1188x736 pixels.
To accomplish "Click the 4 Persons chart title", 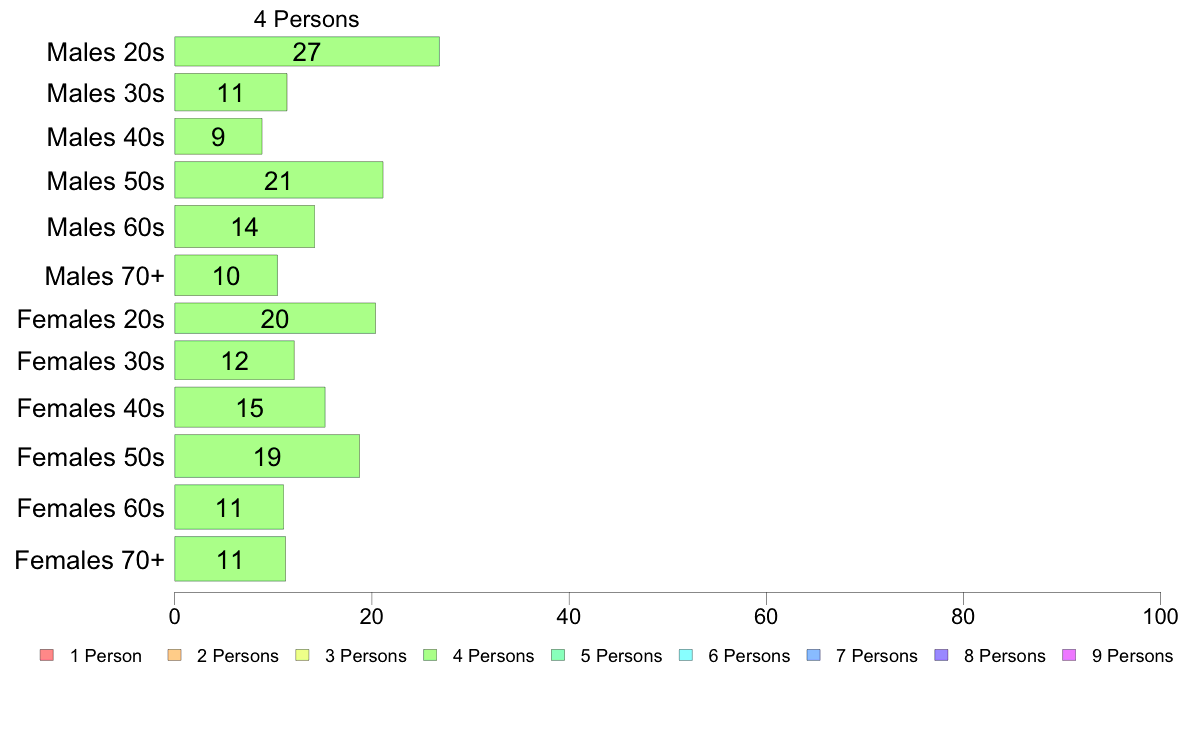I will click(x=306, y=19).
